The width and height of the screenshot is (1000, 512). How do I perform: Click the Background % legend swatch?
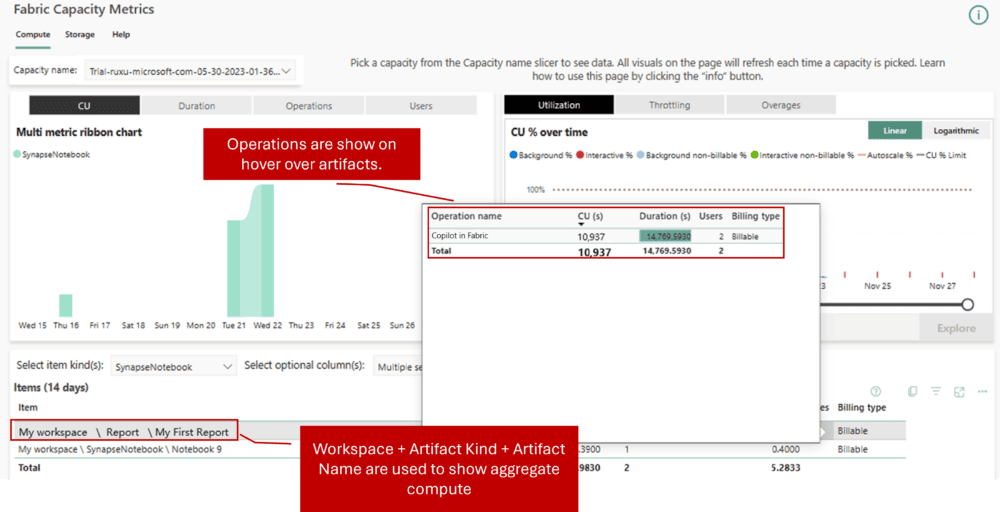pos(513,155)
